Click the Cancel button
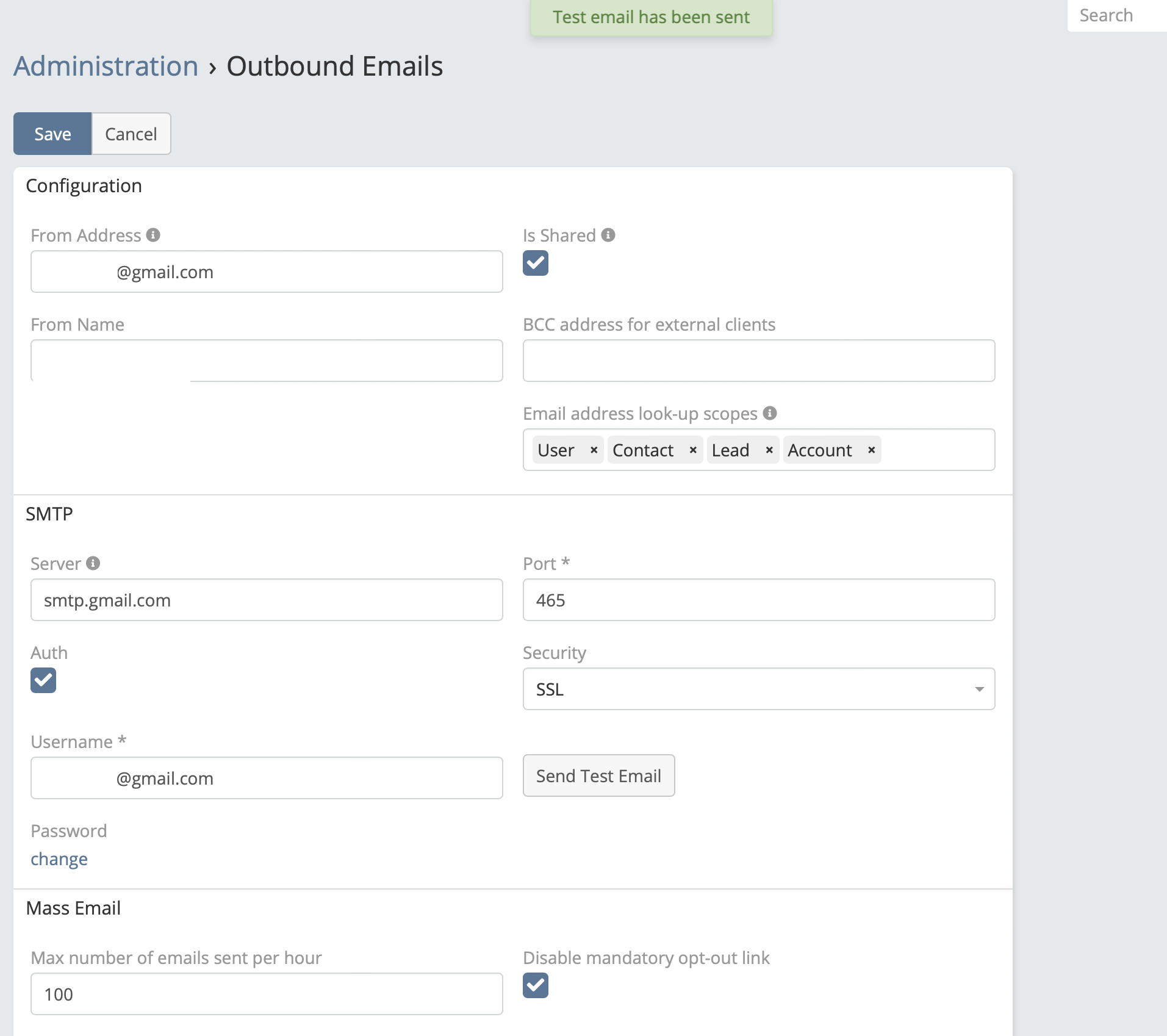Viewport: 1167px width, 1036px height. [131, 134]
